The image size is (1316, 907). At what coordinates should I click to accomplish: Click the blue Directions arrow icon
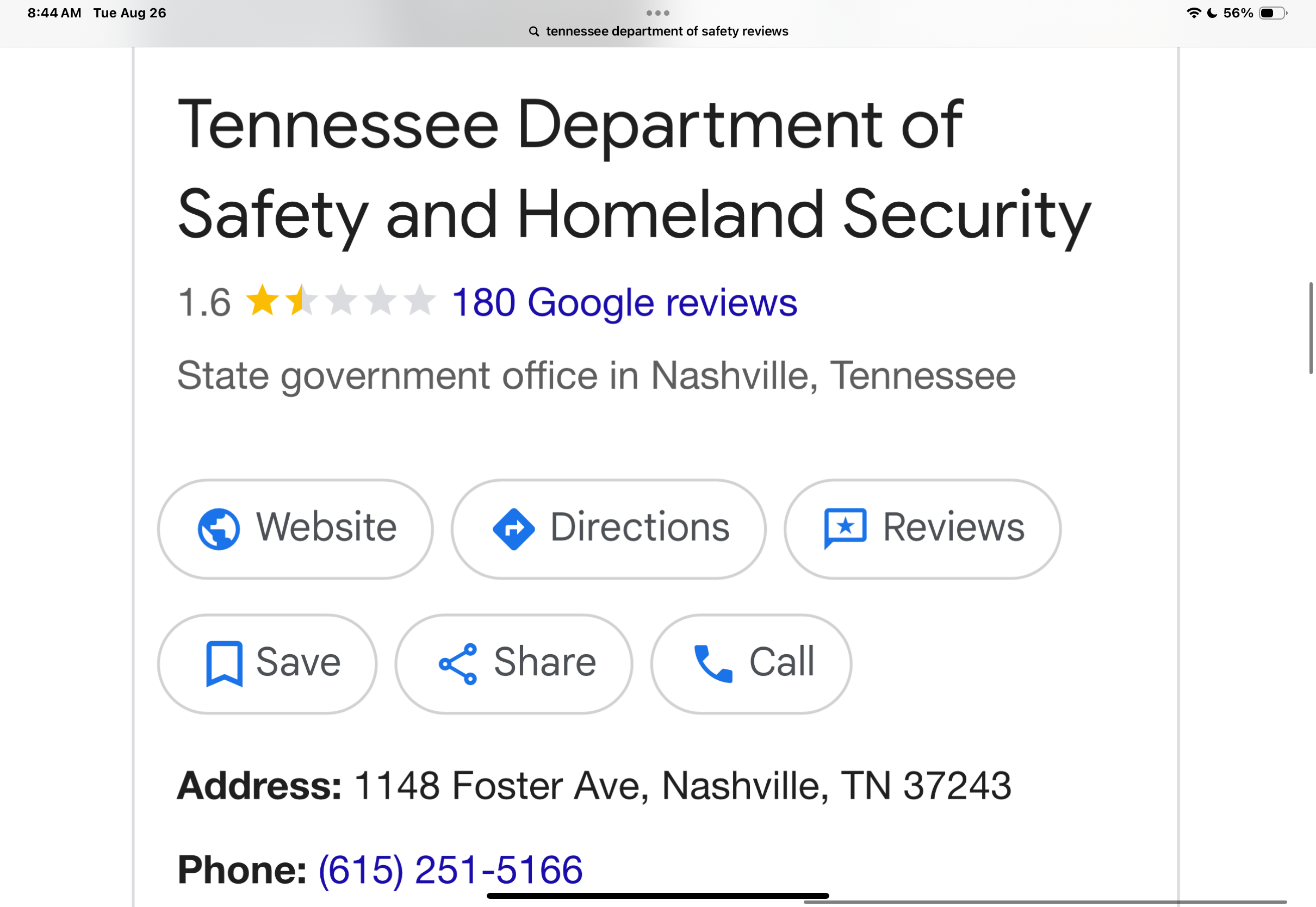pyautogui.click(x=514, y=529)
